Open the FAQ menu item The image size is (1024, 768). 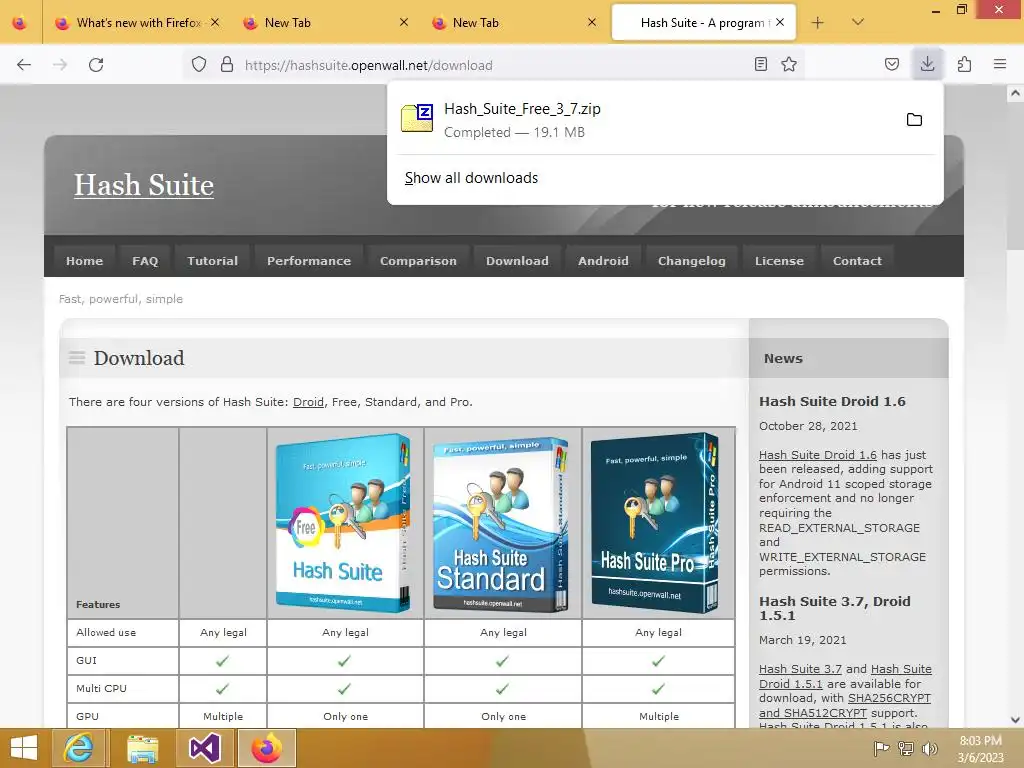(x=145, y=261)
